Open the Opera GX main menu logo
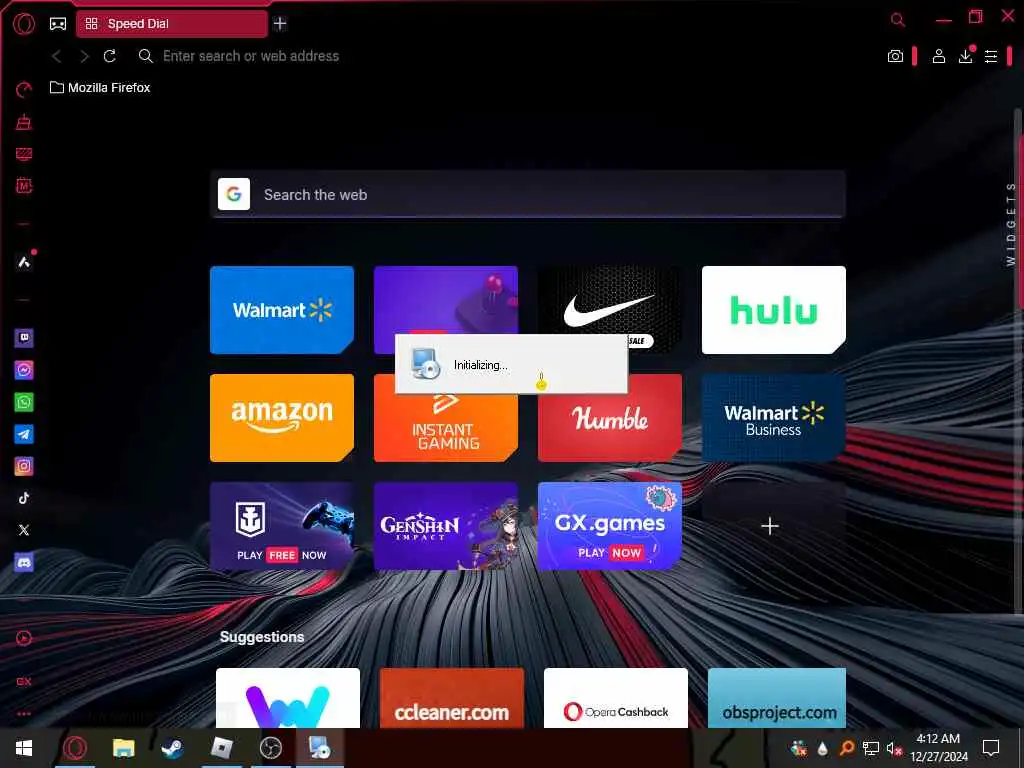This screenshot has width=1024, height=768. 24,24
